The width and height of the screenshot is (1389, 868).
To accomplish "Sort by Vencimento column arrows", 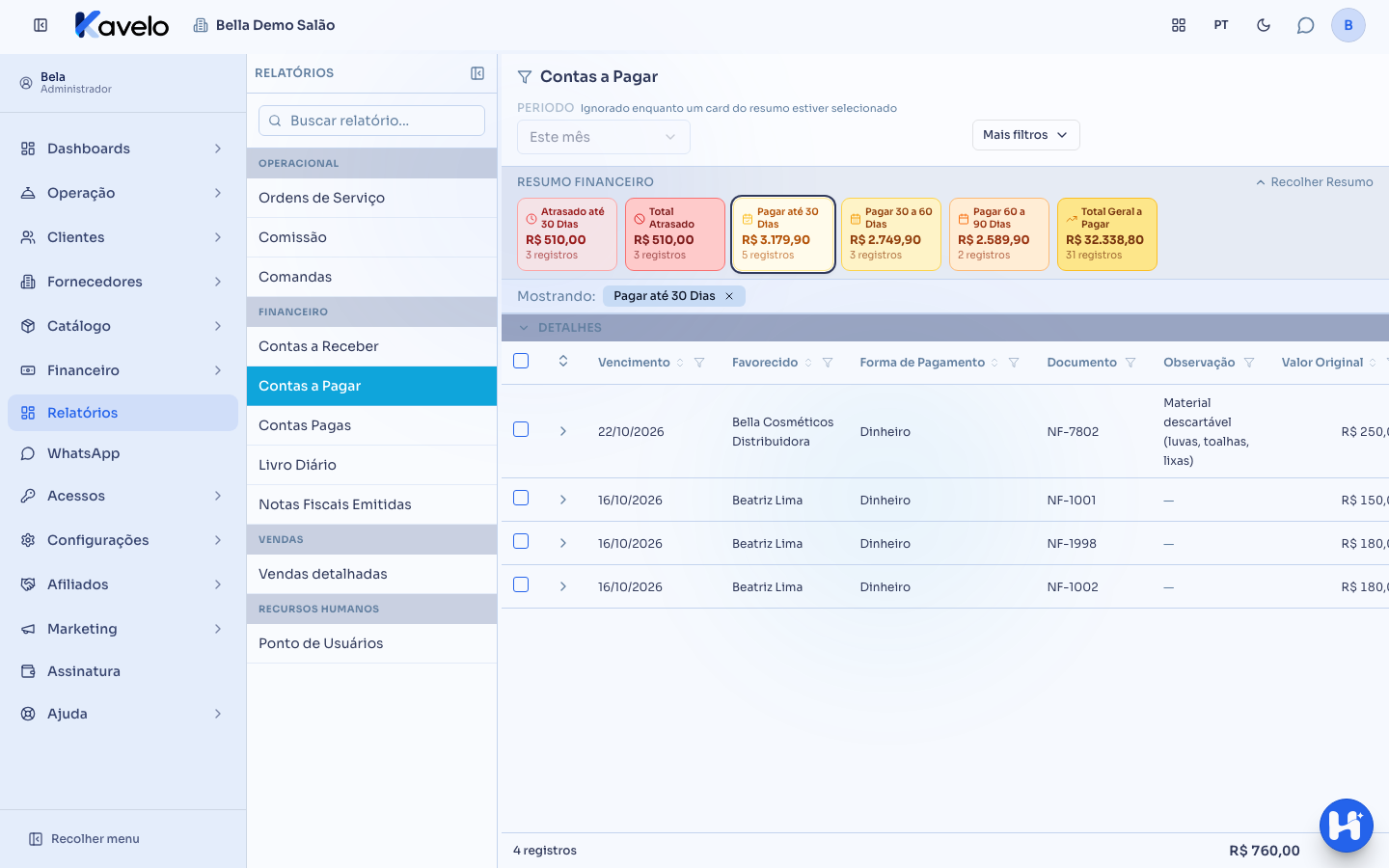I will [680, 363].
